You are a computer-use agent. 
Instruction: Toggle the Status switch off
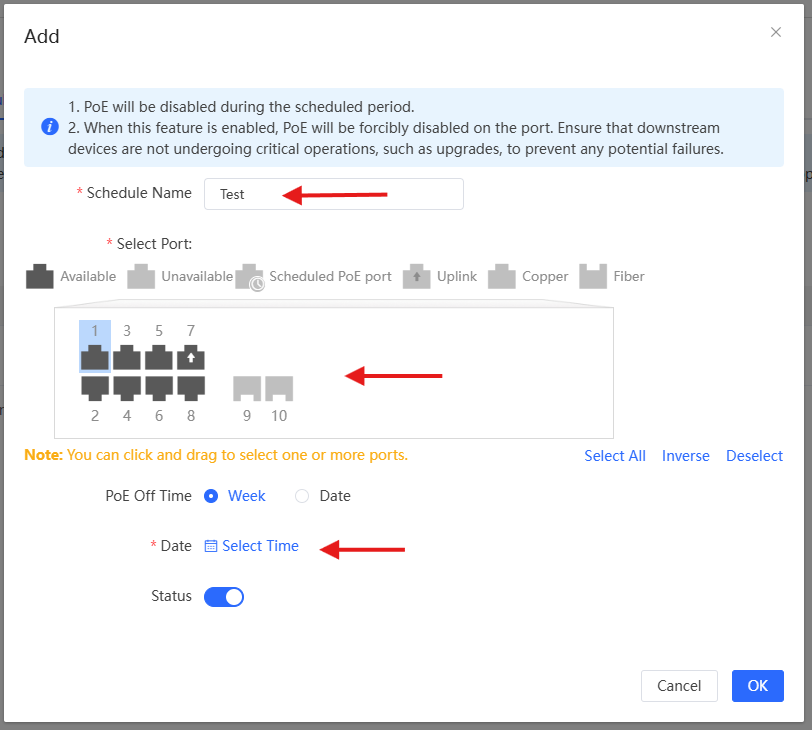coord(224,597)
